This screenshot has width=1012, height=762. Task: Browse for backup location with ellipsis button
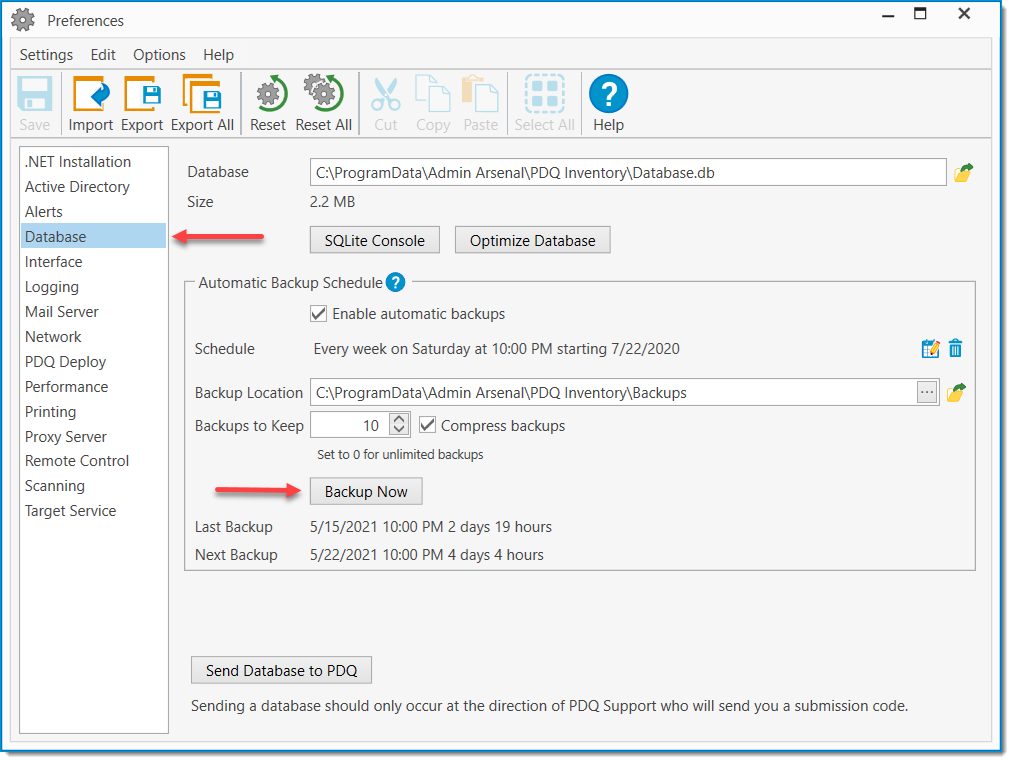click(x=927, y=392)
